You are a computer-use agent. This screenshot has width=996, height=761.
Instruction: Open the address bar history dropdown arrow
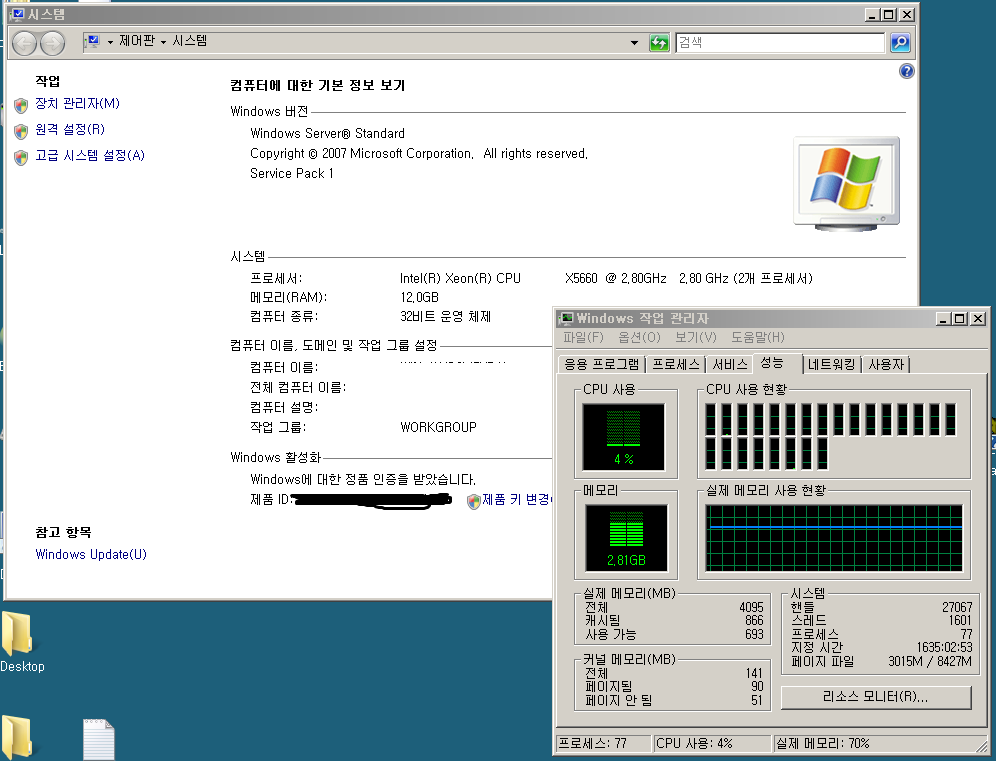tap(634, 43)
